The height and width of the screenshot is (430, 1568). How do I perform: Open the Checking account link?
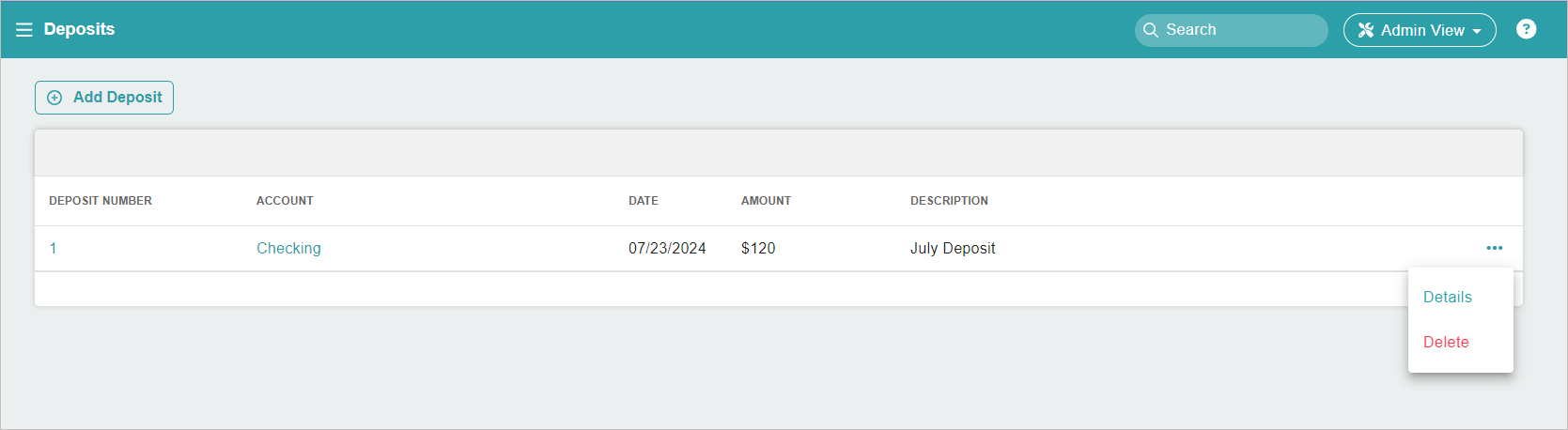coord(288,248)
